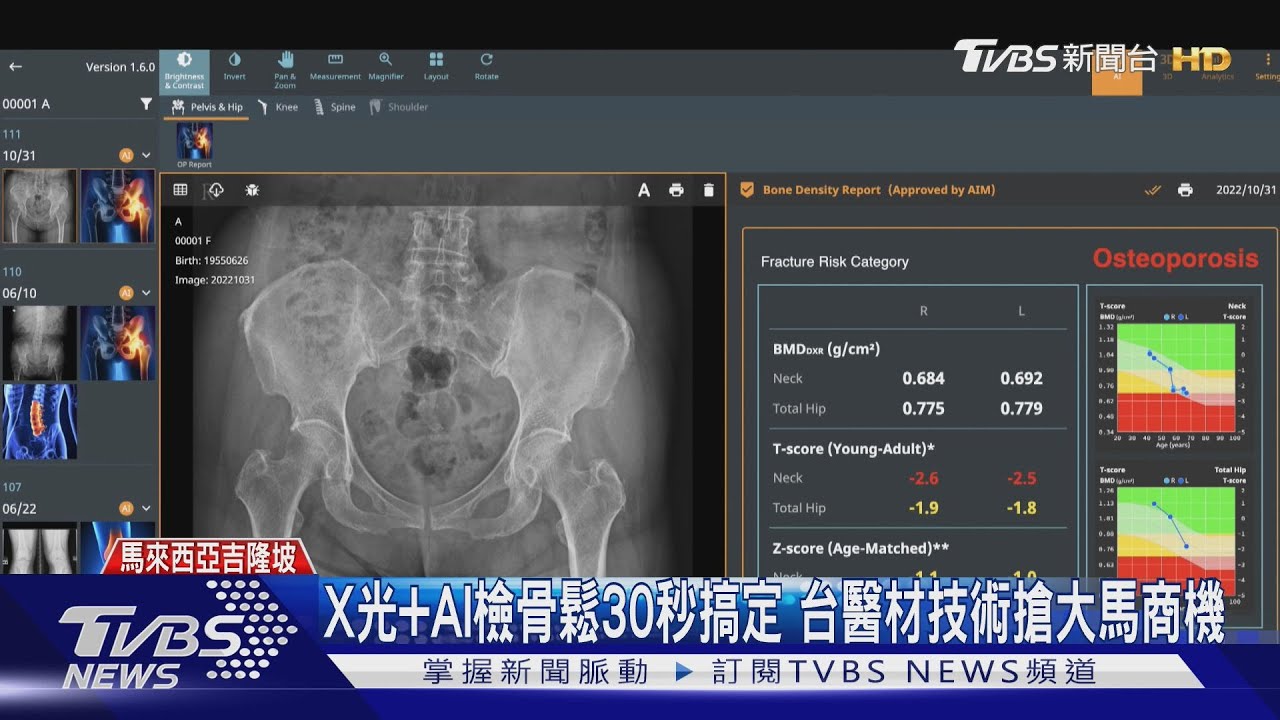Image resolution: width=1280 pixels, height=720 pixels.
Task: Click the Bone Density Report approved shield icon
Action: click(746, 189)
